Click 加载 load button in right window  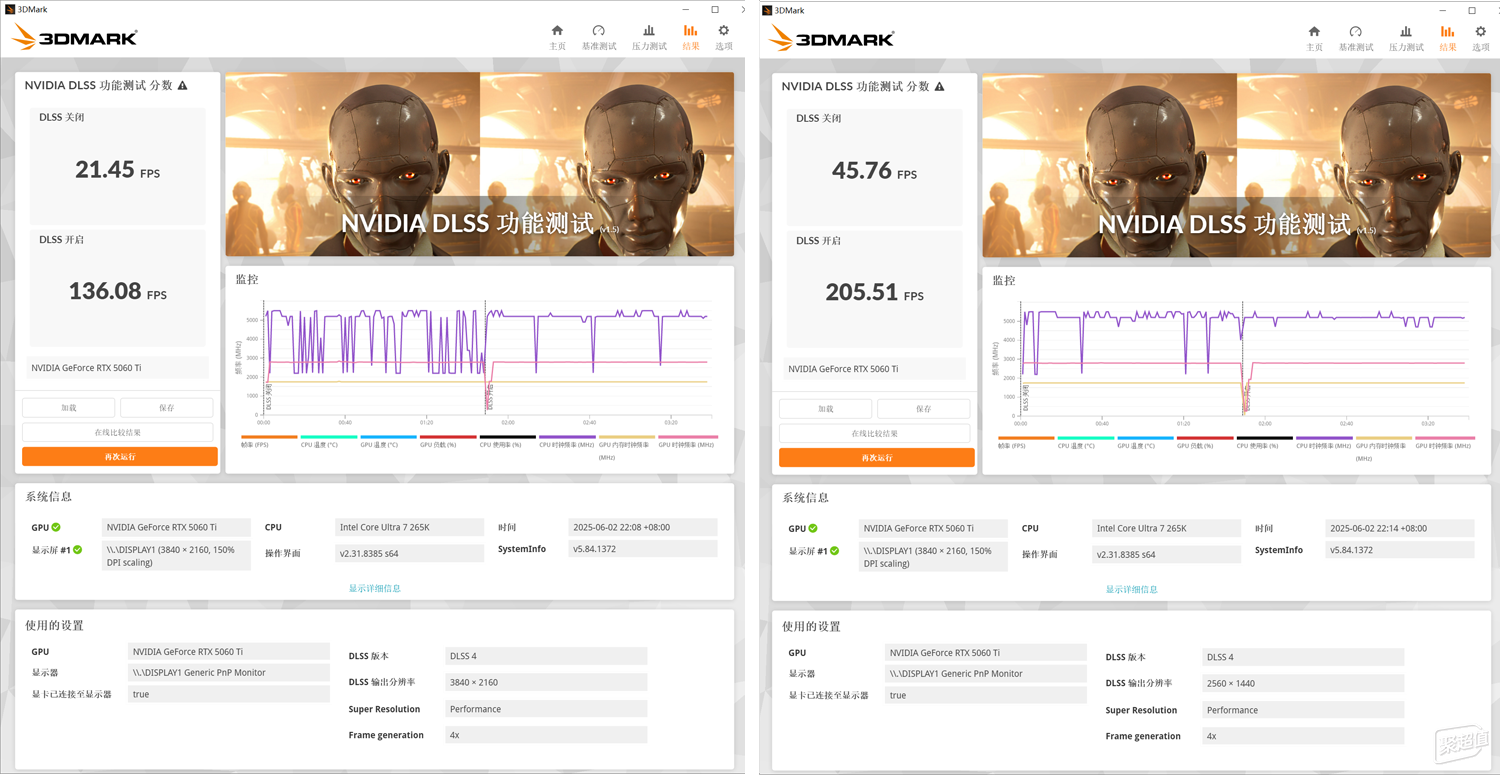coord(825,409)
